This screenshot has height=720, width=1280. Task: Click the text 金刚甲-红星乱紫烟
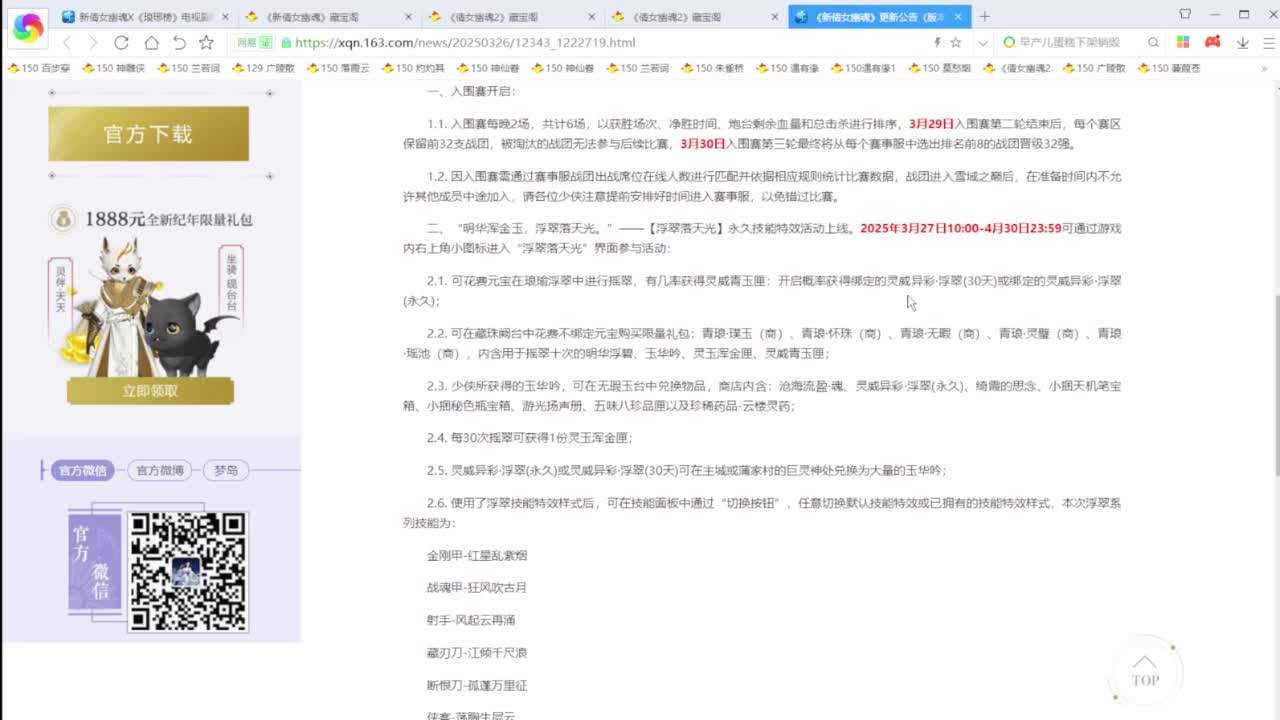tap(477, 555)
